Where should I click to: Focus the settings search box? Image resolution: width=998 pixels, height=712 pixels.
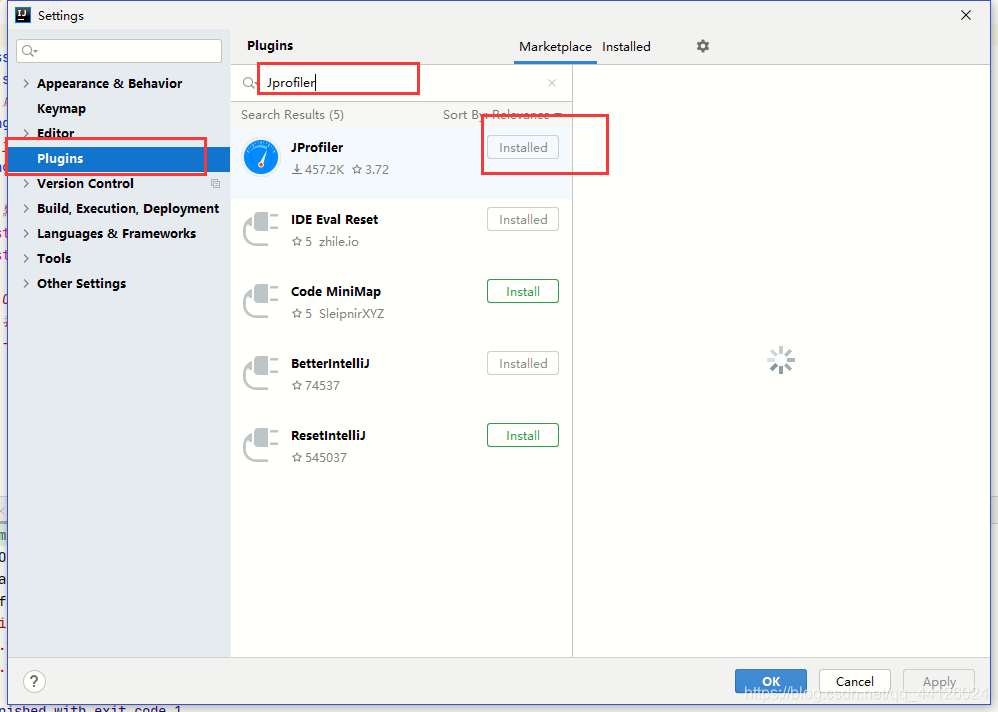pos(119,51)
